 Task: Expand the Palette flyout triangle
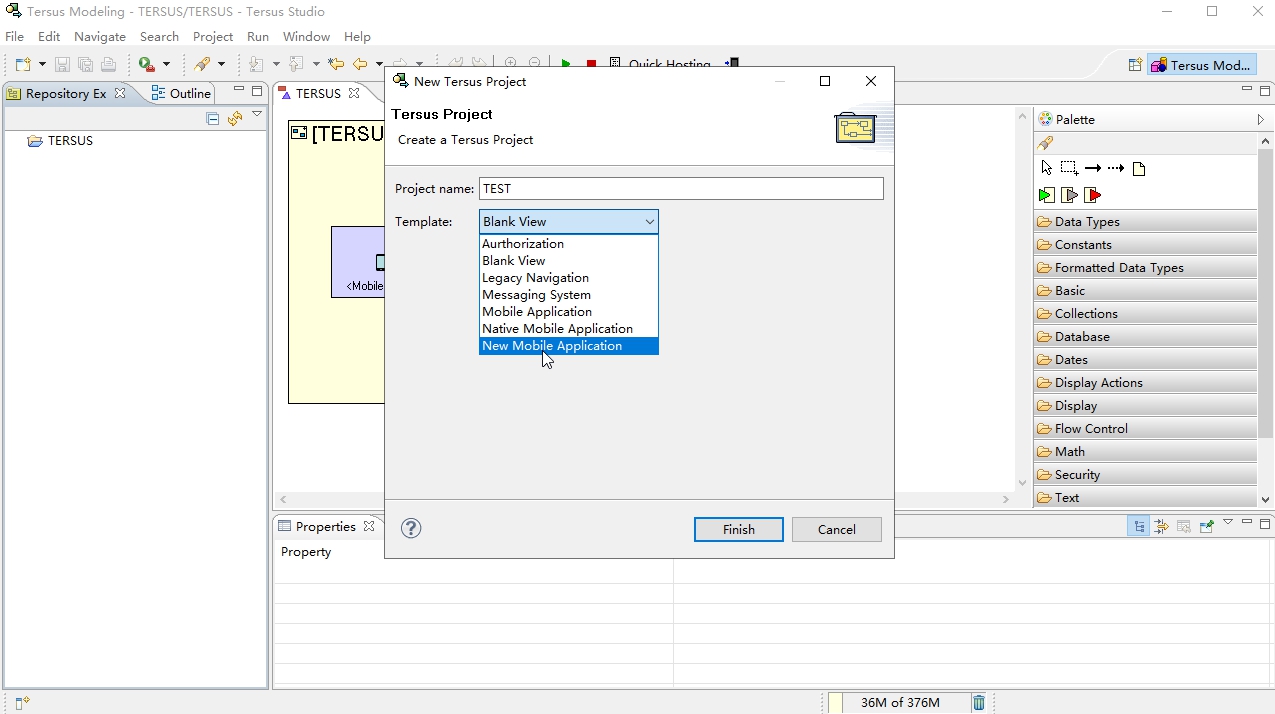click(x=1260, y=119)
